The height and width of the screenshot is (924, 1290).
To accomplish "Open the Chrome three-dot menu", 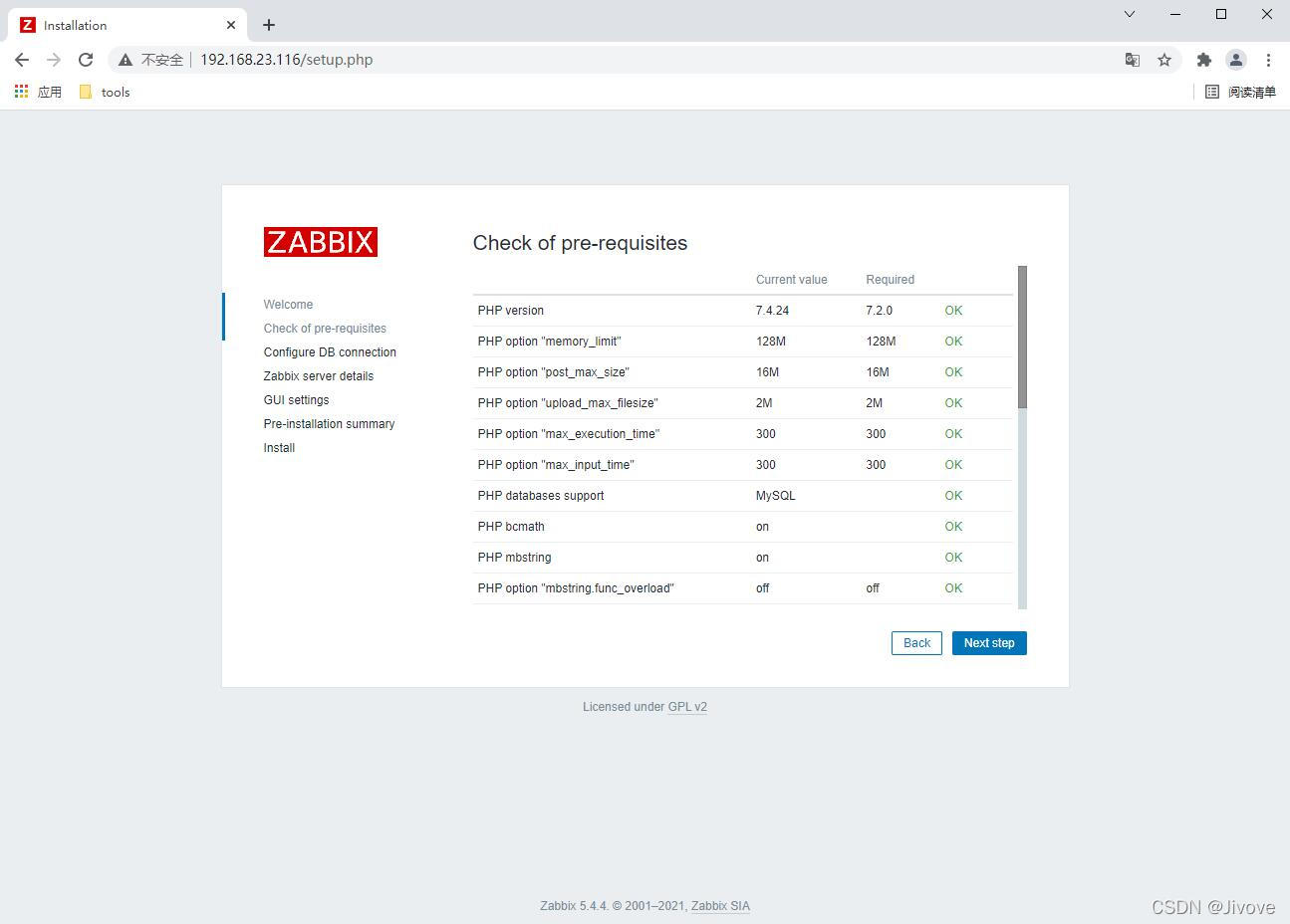I will tap(1268, 60).
